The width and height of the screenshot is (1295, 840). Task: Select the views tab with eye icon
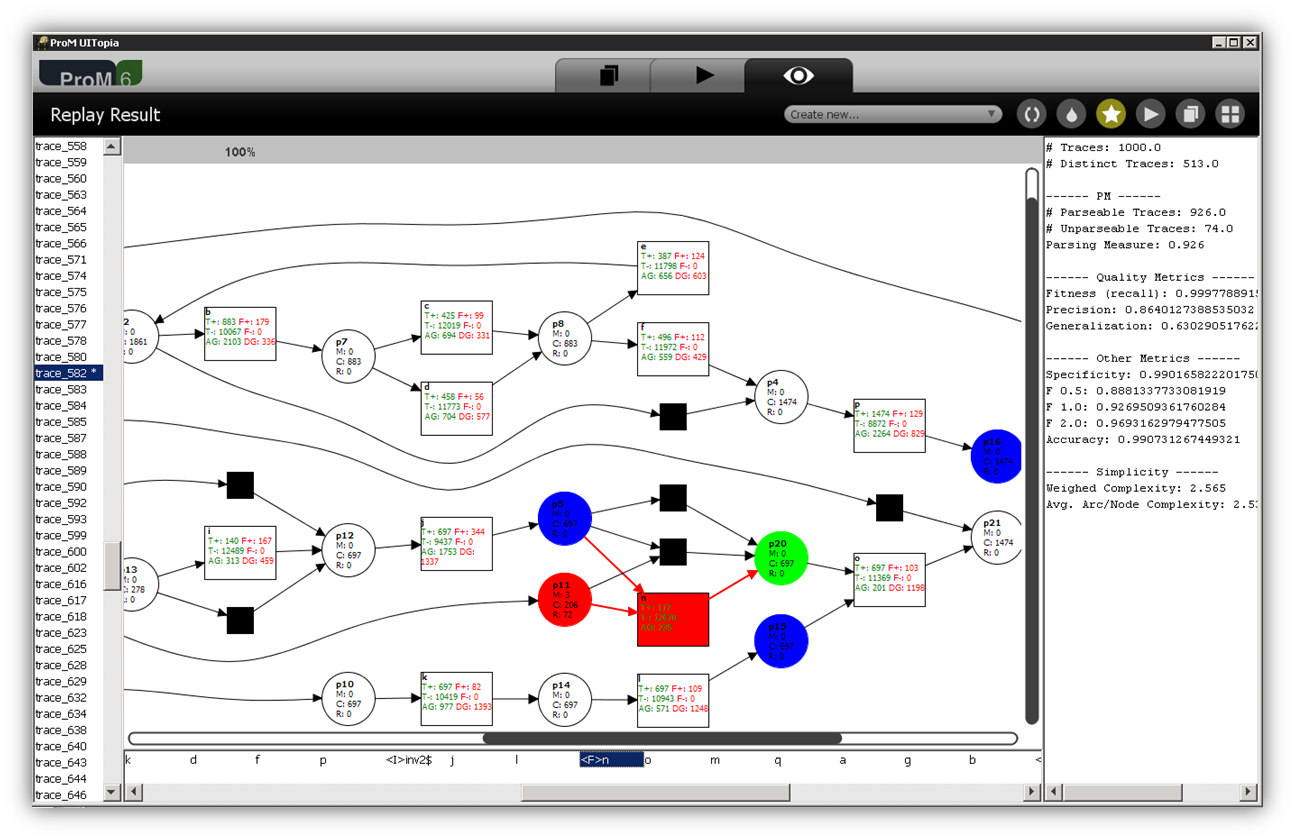799,76
